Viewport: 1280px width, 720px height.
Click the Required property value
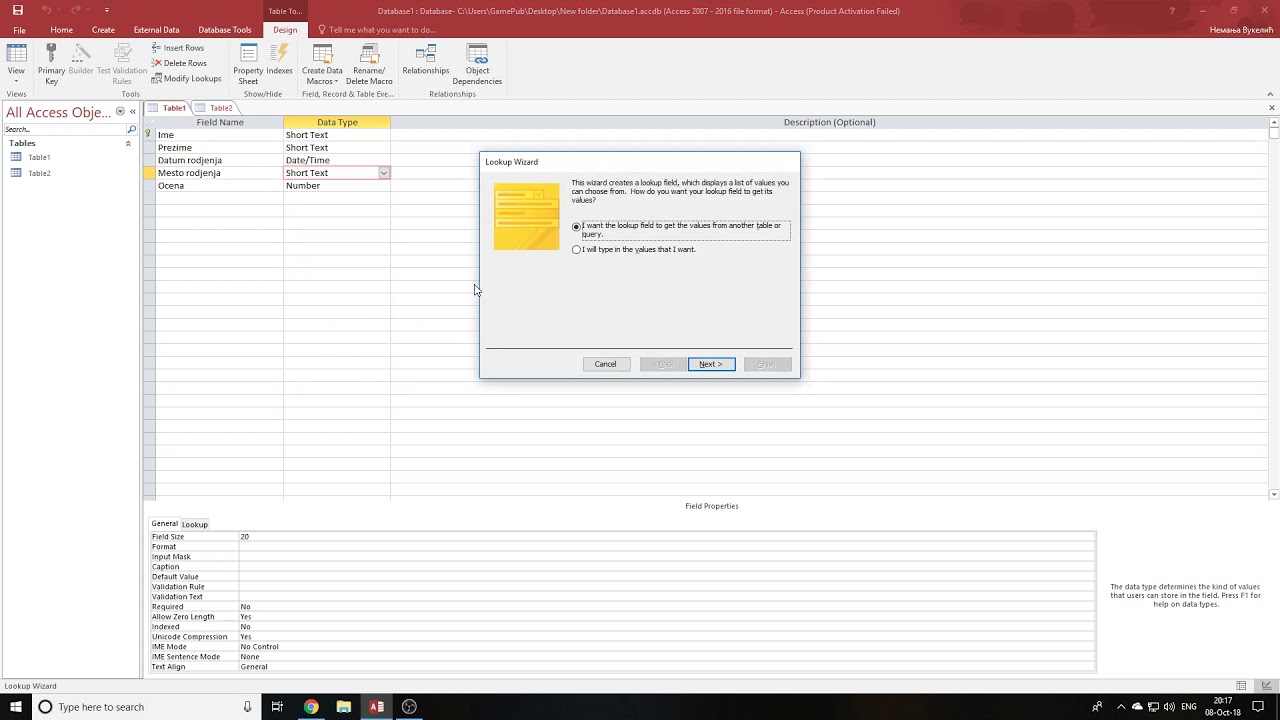[667, 607]
